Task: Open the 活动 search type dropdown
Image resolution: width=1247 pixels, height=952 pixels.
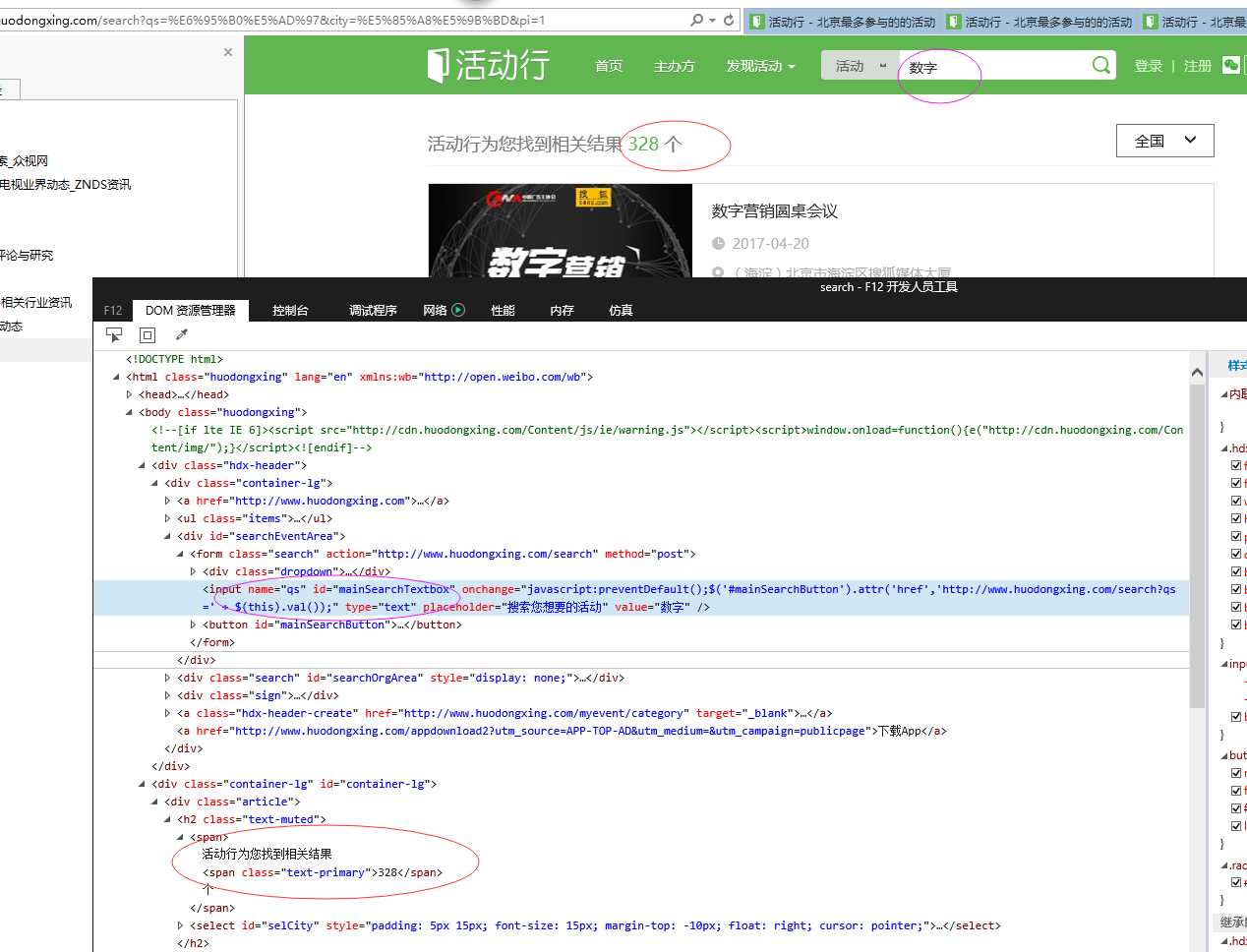Action: pos(860,66)
